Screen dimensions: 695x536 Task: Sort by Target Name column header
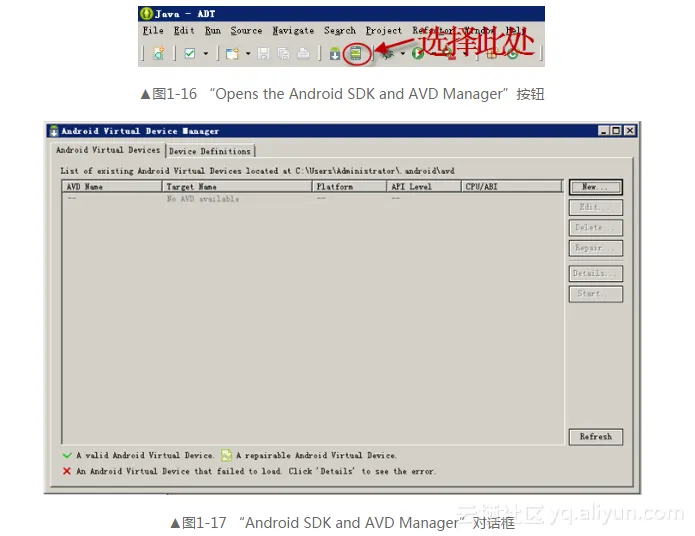(x=237, y=187)
